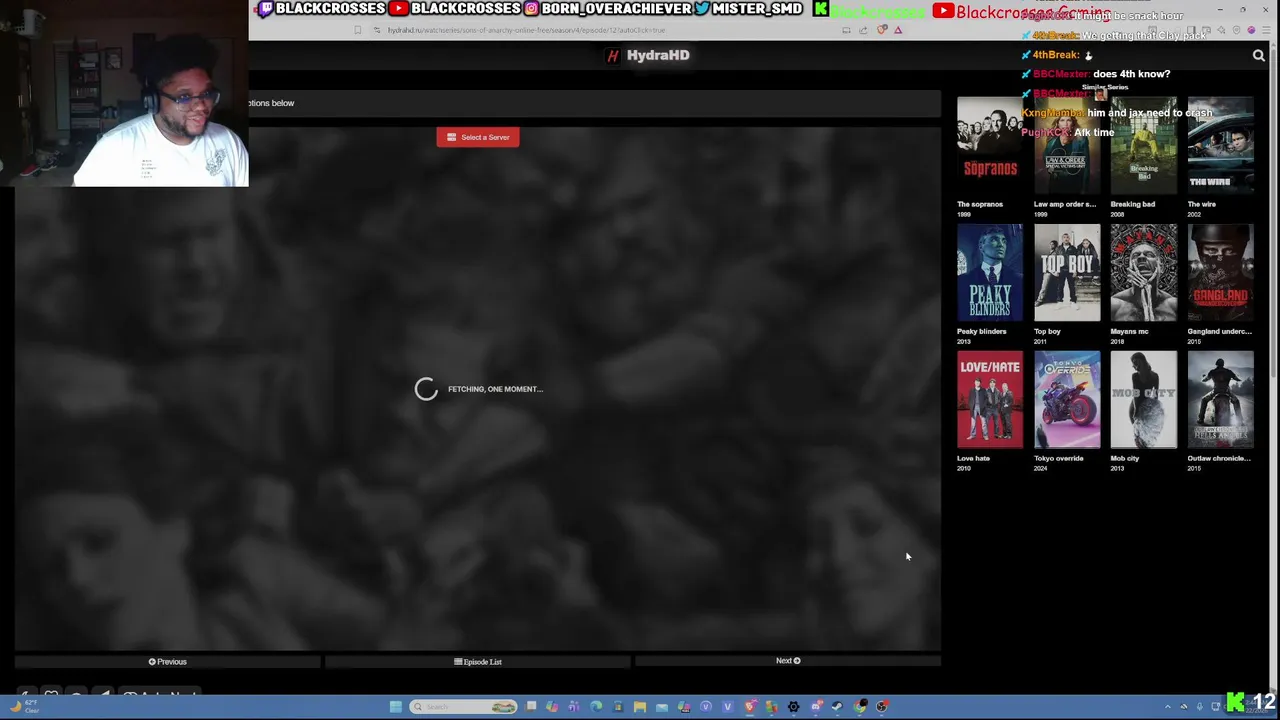
Task: Open Mail app from taskbar
Action: (661, 707)
